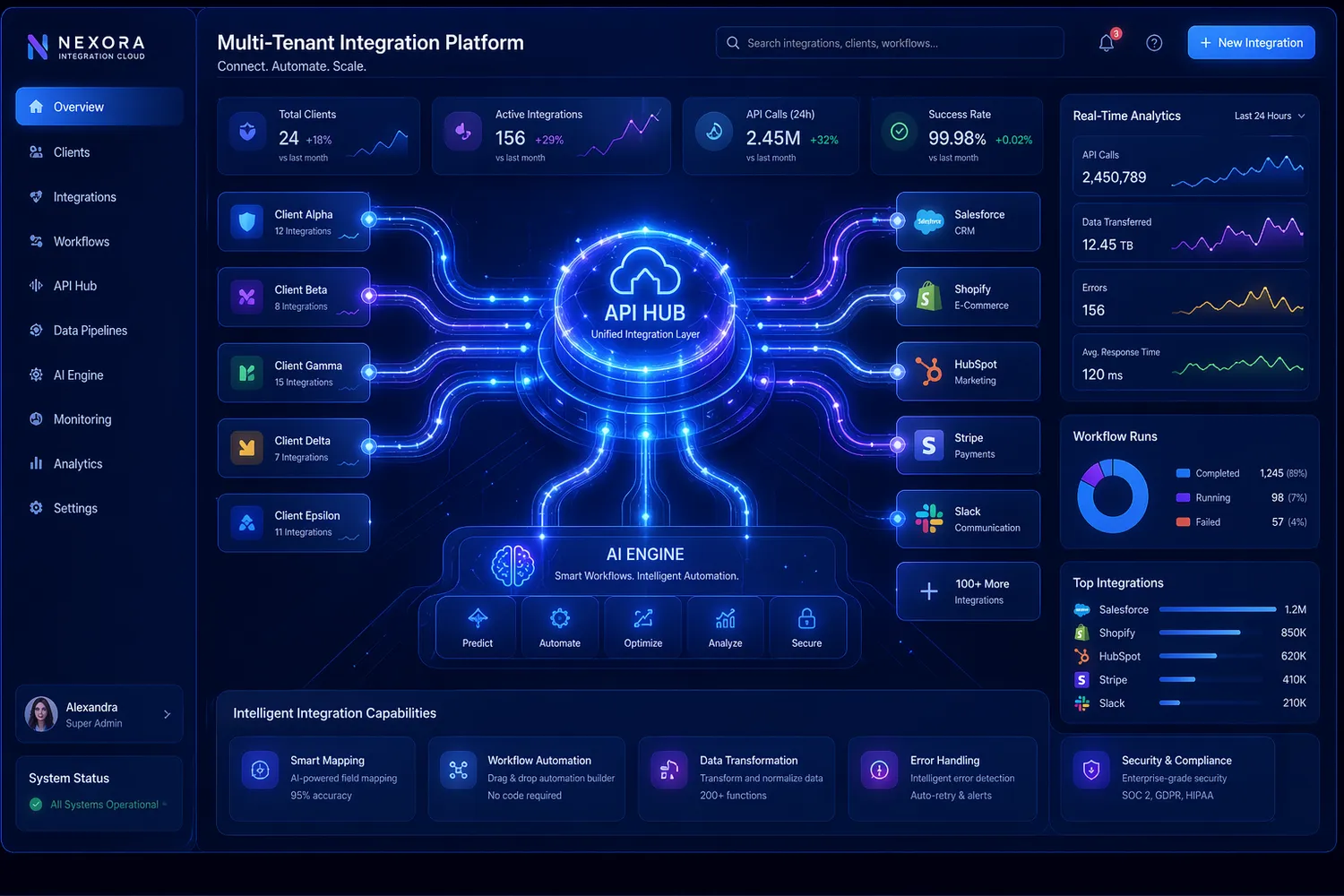This screenshot has height=896, width=1344.
Task: Click the Completed blue legend swatch
Action: (1183, 473)
